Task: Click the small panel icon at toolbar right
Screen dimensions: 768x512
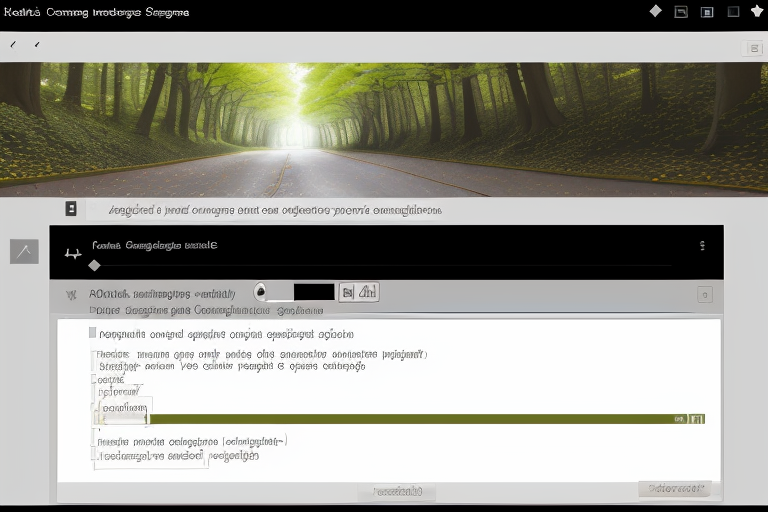Action: click(x=754, y=48)
